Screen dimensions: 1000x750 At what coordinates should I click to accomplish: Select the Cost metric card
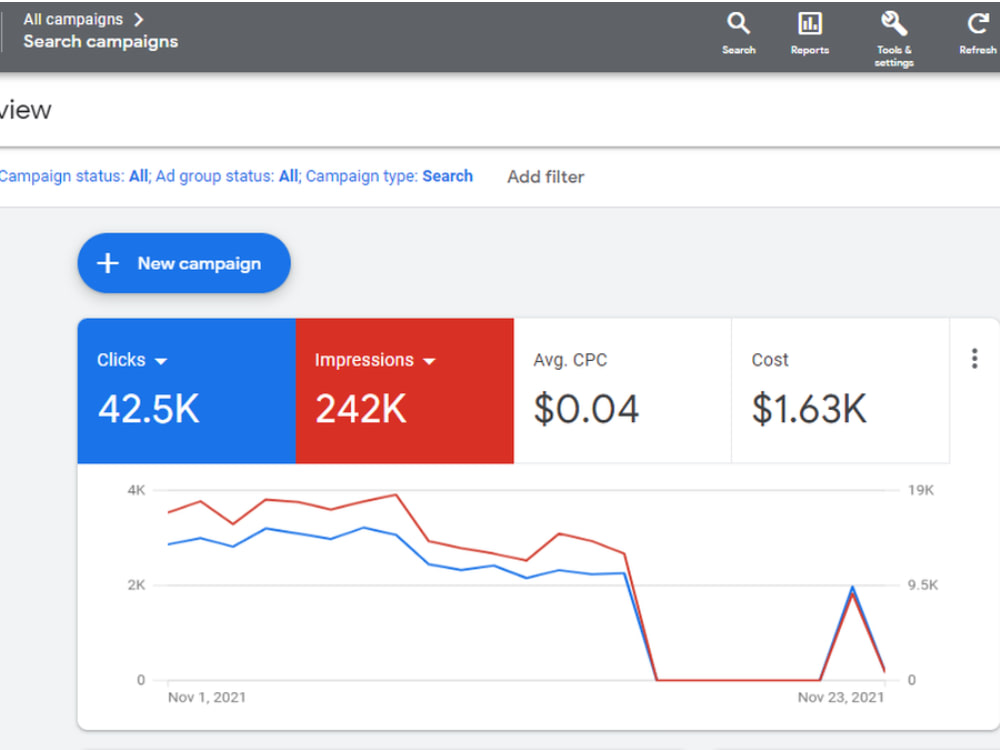coord(841,390)
